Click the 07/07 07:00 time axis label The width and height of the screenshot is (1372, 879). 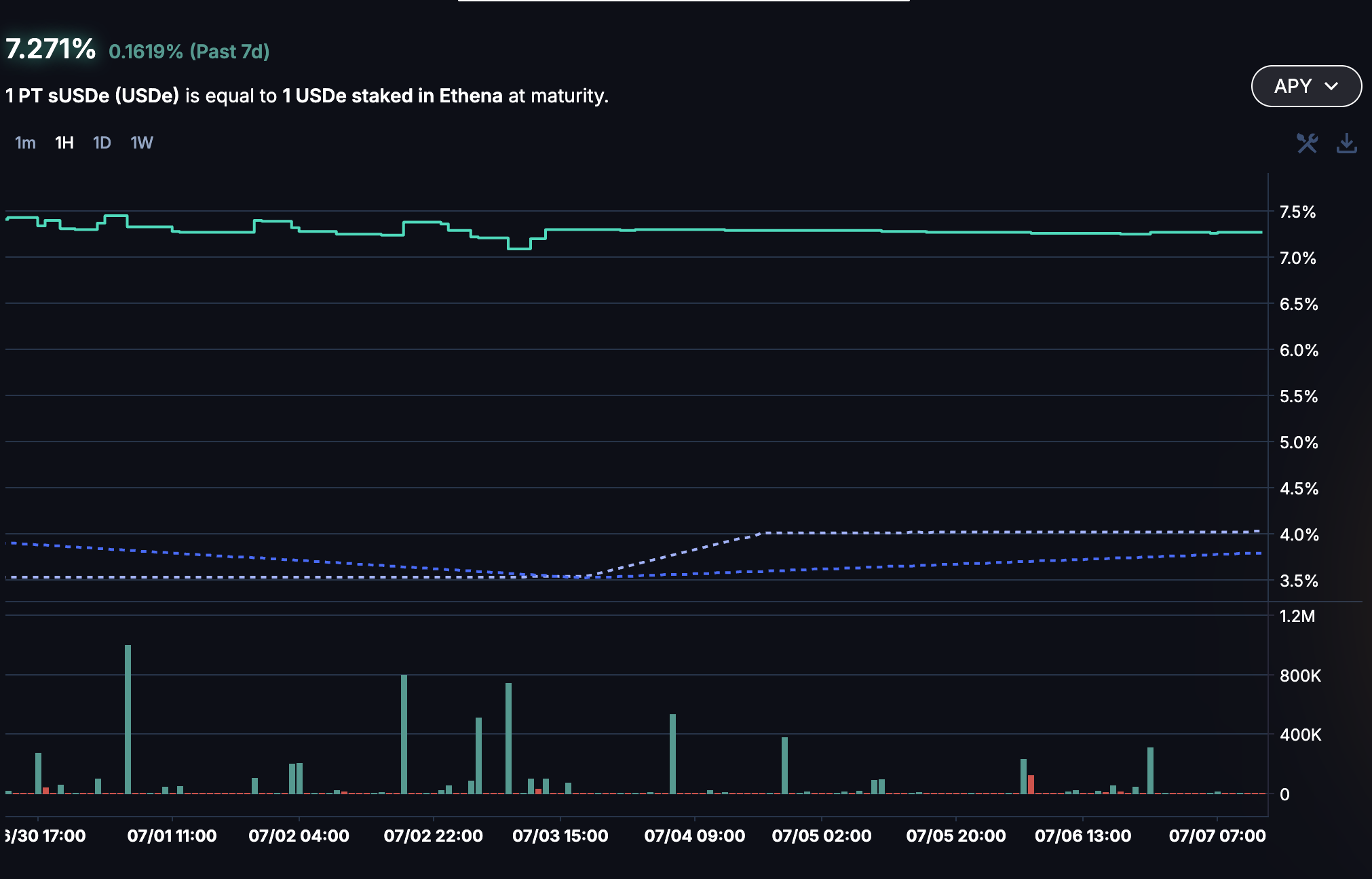[x=1217, y=836]
